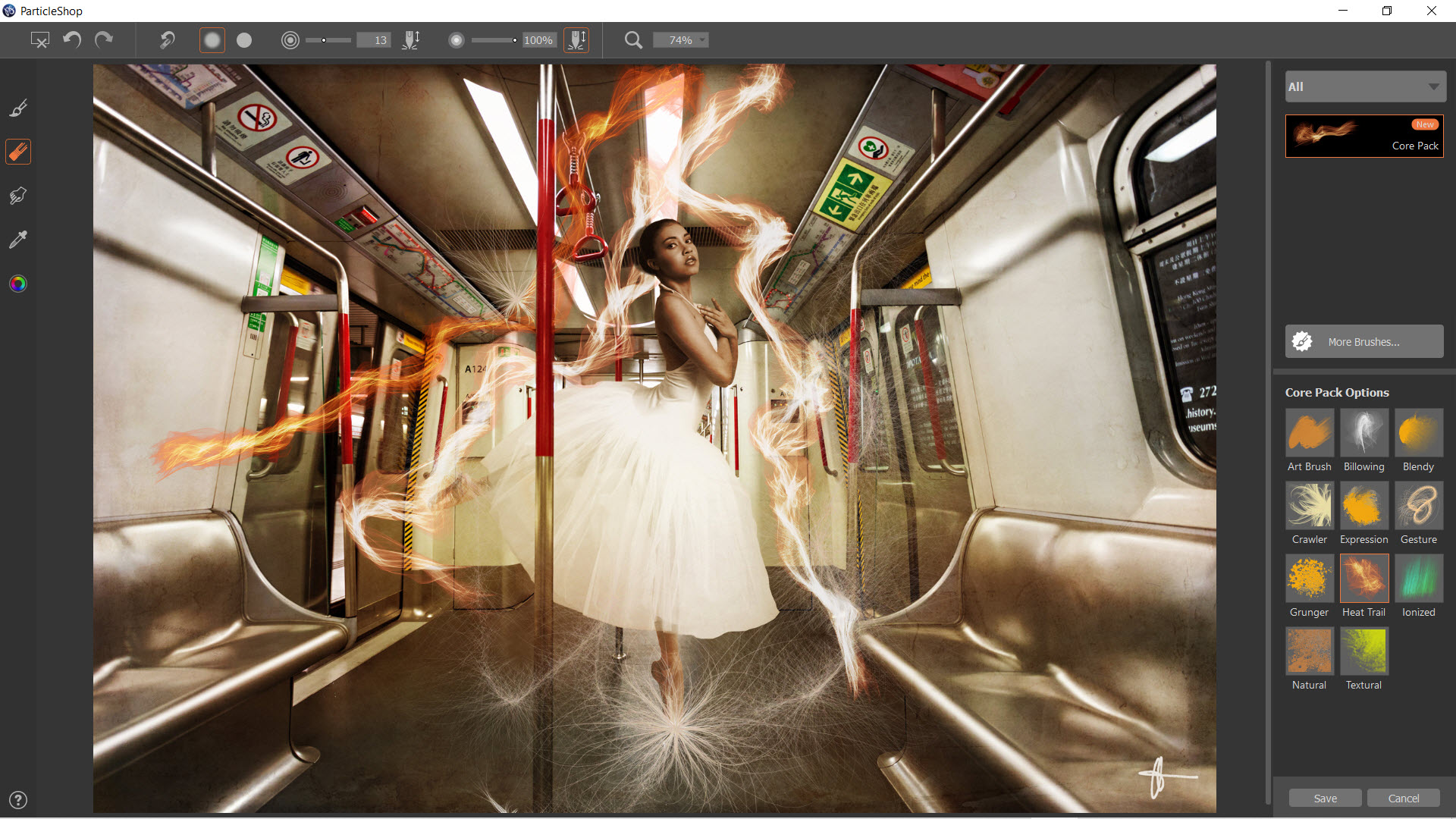
Task: Click the Undo button
Action: point(74,39)
